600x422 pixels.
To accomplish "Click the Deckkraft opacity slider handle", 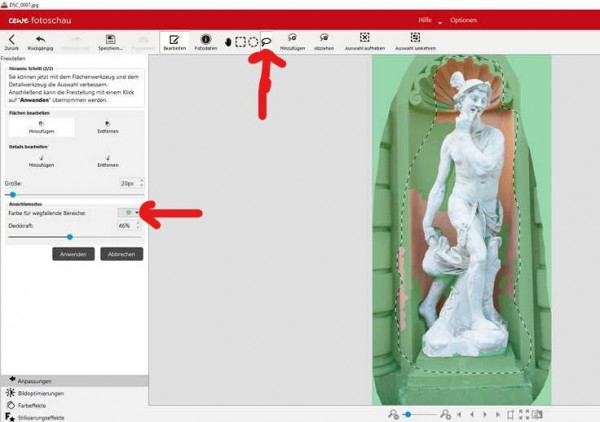I will (x=70, y=237).
